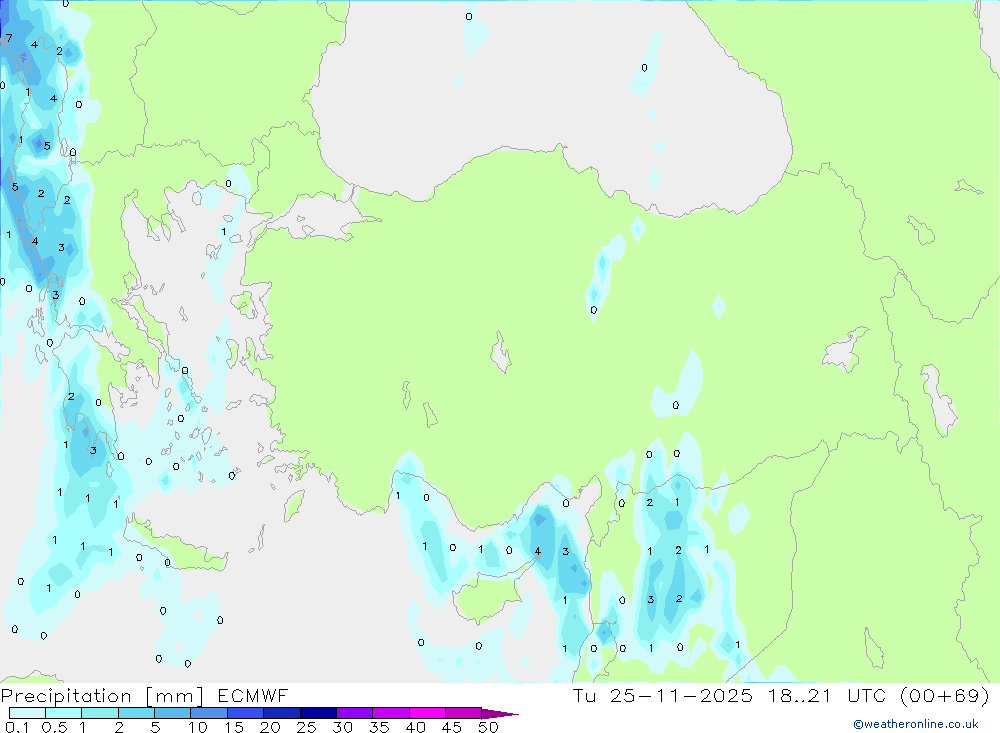1000x733 pixels.
Task: Click the '18..21 UTC' time range text
Action: pyautogui.click(x=827, y=695)
